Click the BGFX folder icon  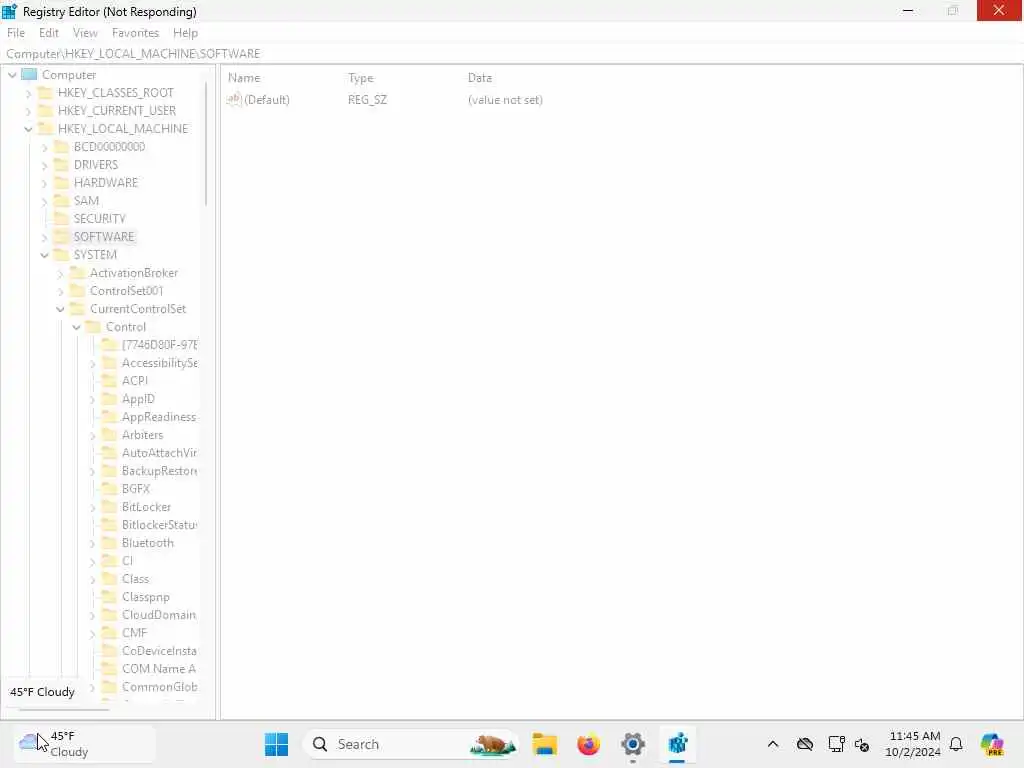[x=110, y=488]
